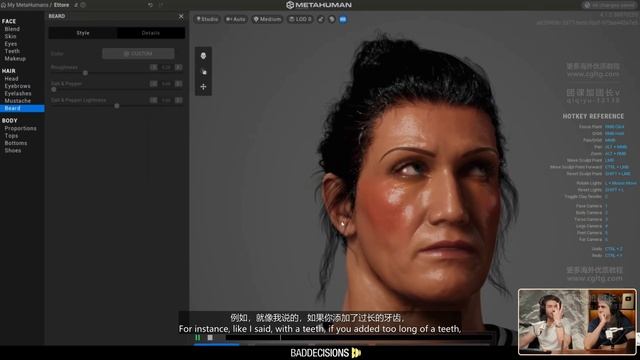
Task: Toggle the clay render icon beside LOD 0
Action: [x=321, y=19]
